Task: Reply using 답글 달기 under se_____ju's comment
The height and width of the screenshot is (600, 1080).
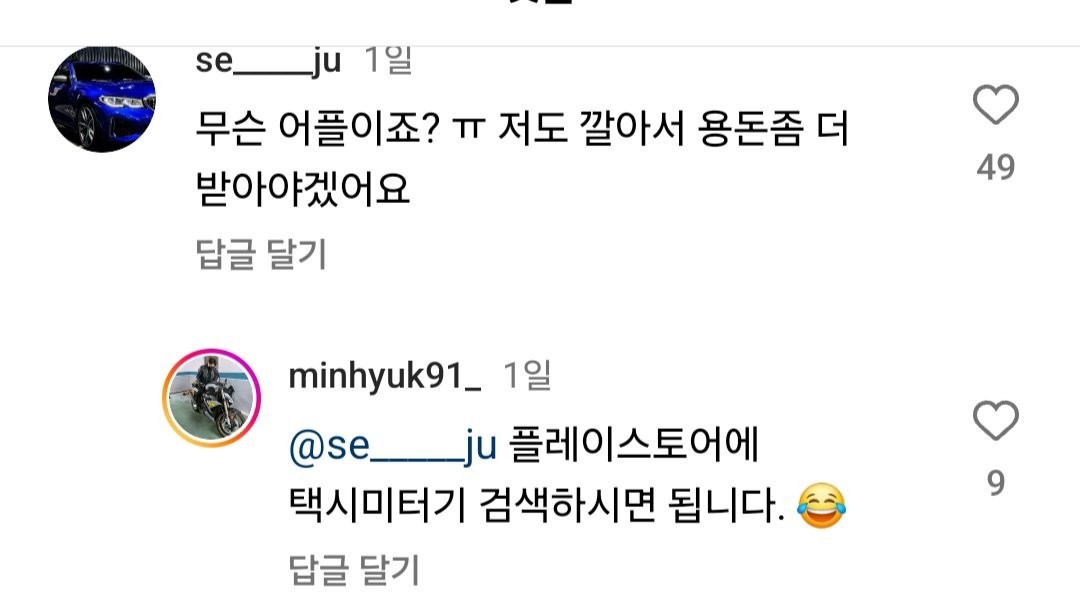Action: (261, 254)
